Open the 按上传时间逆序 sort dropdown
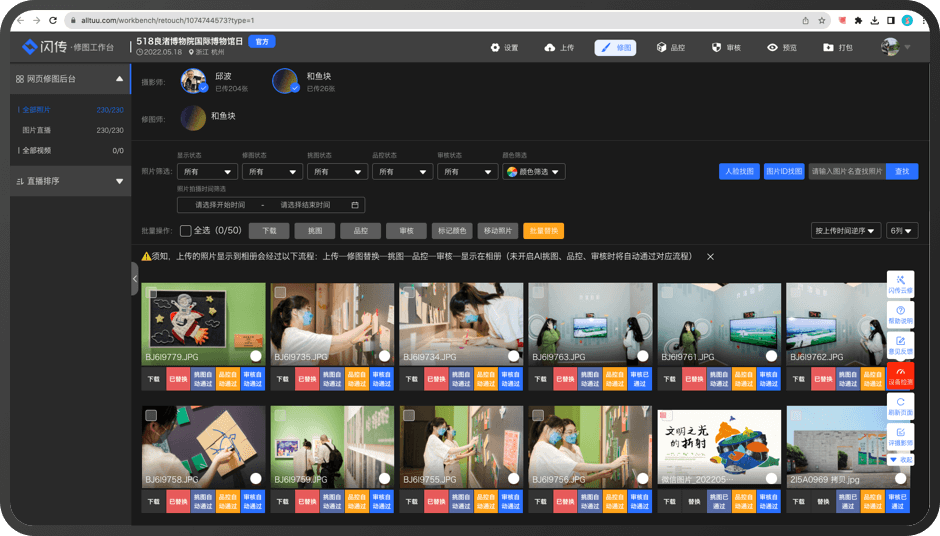Image resolution: width=940 pixels, height=536 pixels. (x=845, y=231)
